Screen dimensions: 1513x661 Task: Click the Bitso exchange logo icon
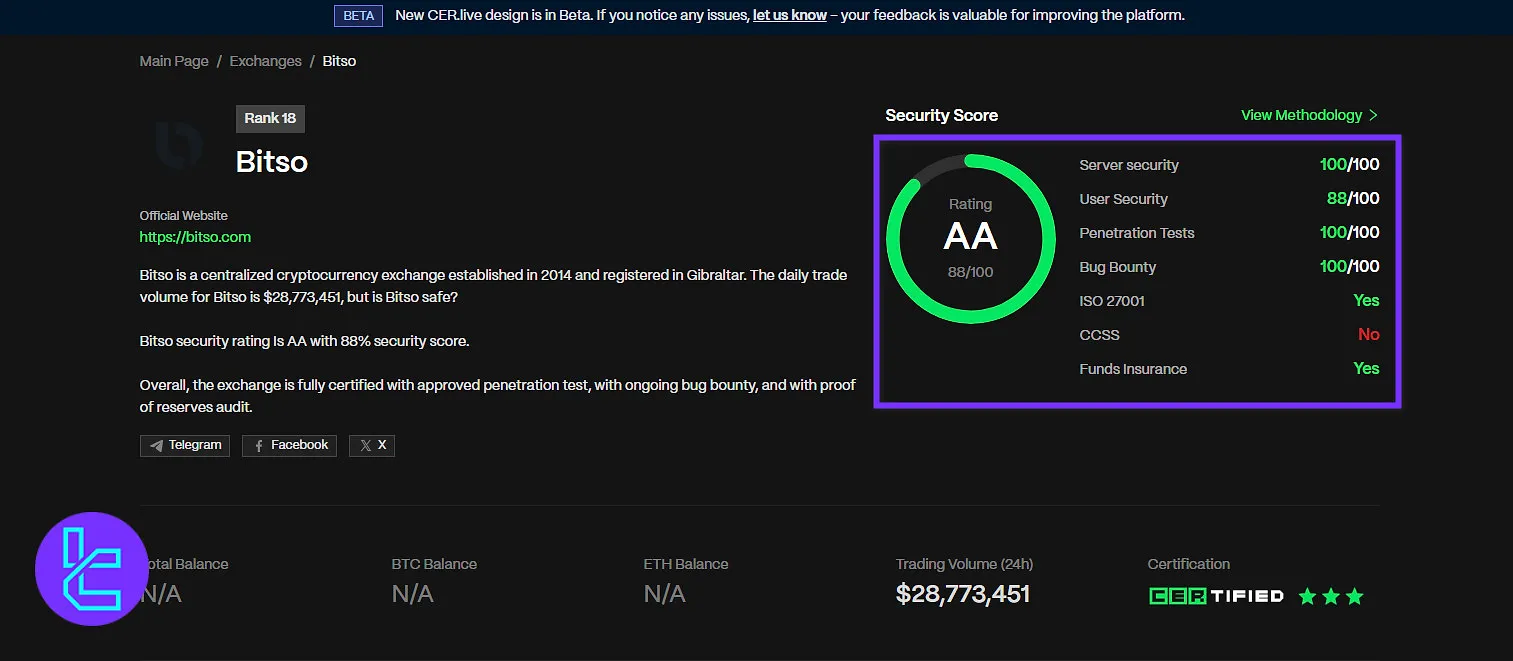pyautogui.click(x=180, y=146)
